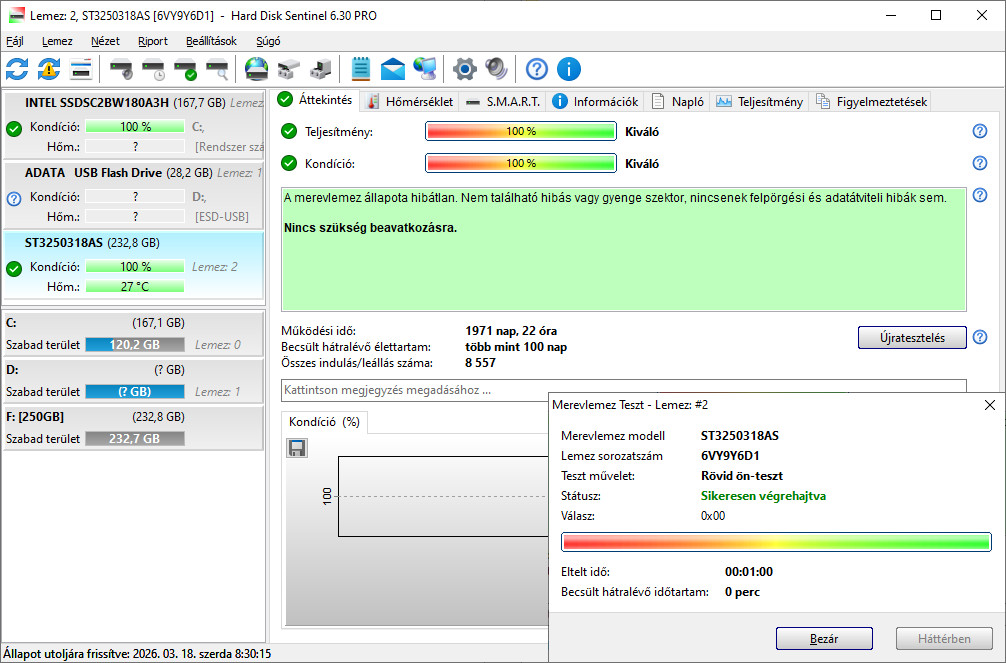1006x663 pixels.
Task: Open settings via the gear icon
Action: pos(464,69)
